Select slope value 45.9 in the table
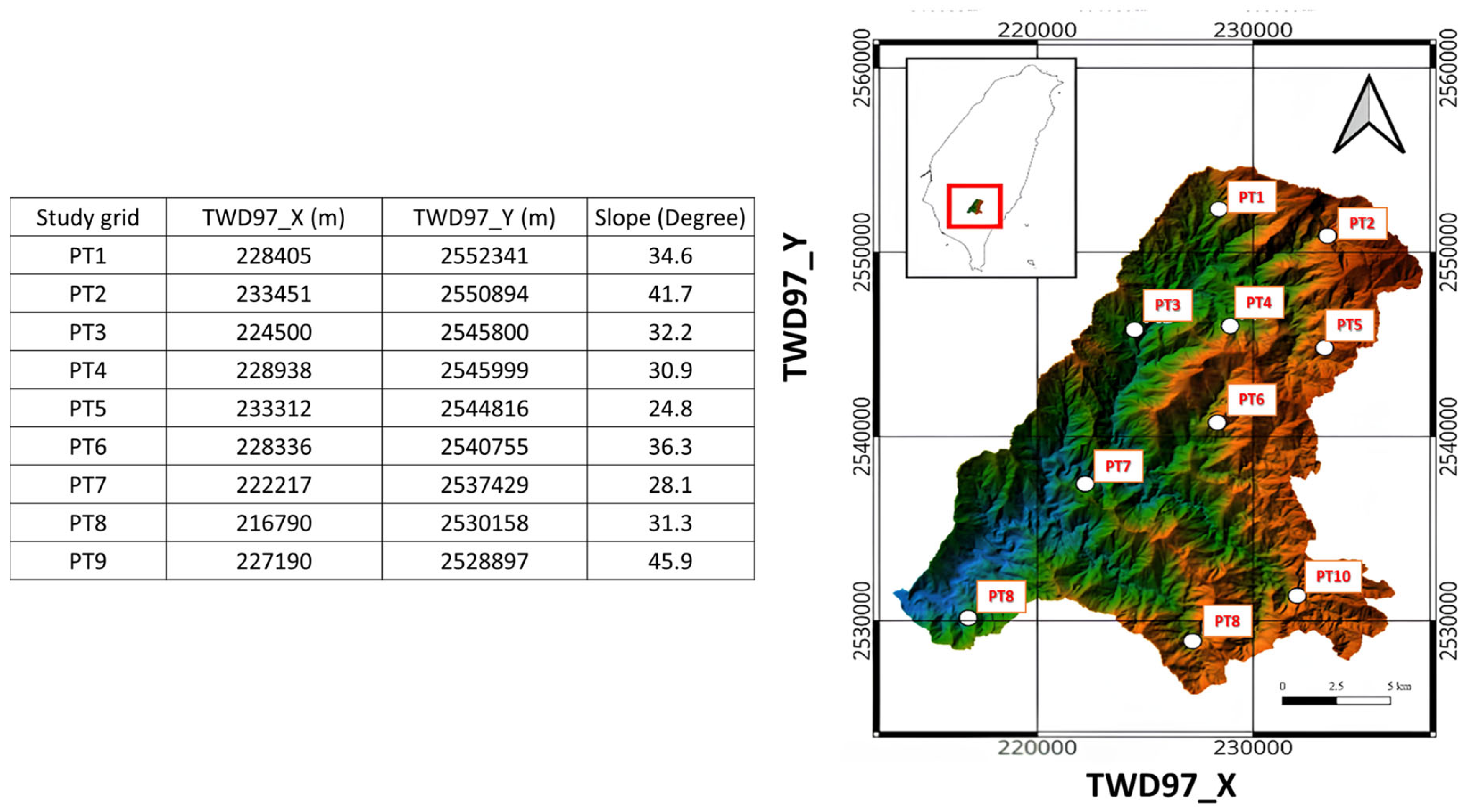 coord(671,562)
